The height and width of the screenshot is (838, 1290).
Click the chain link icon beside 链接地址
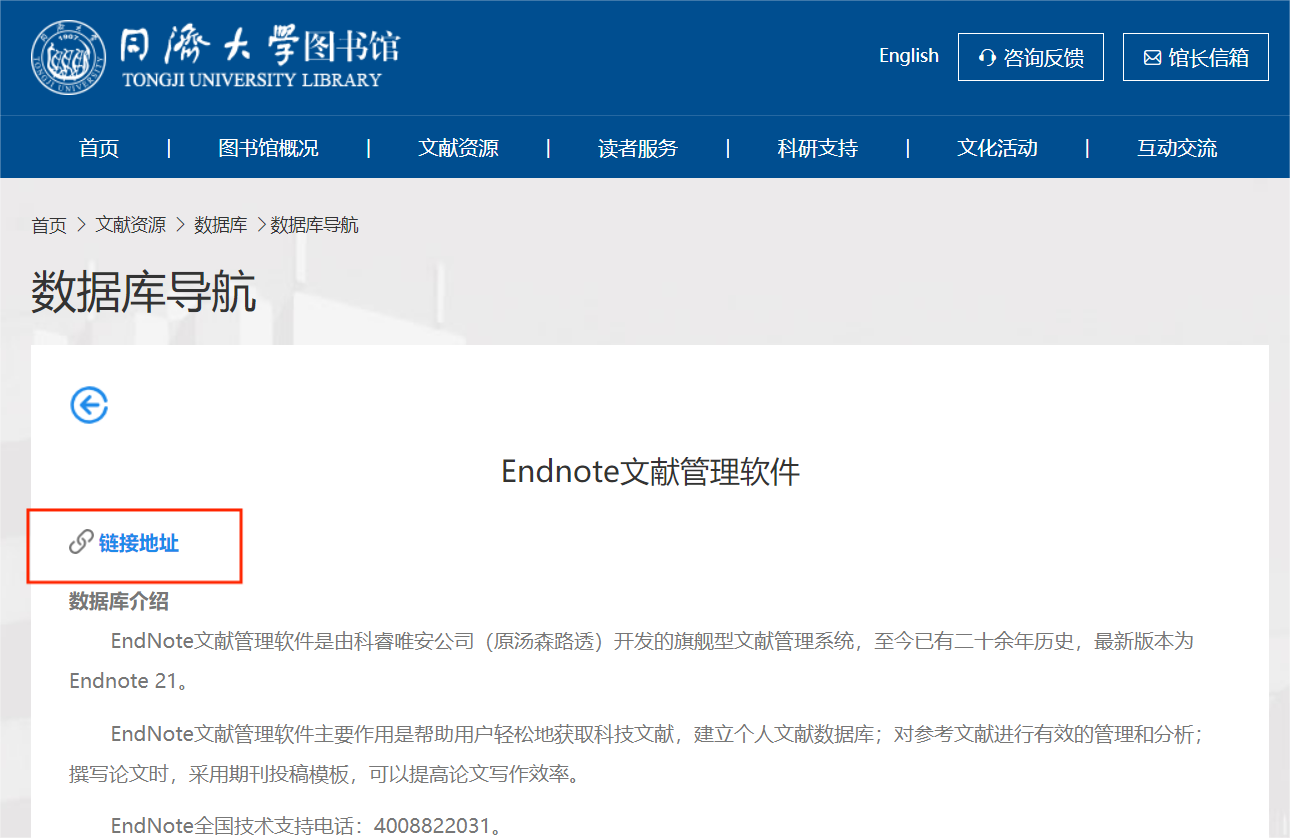click(81, 543)
